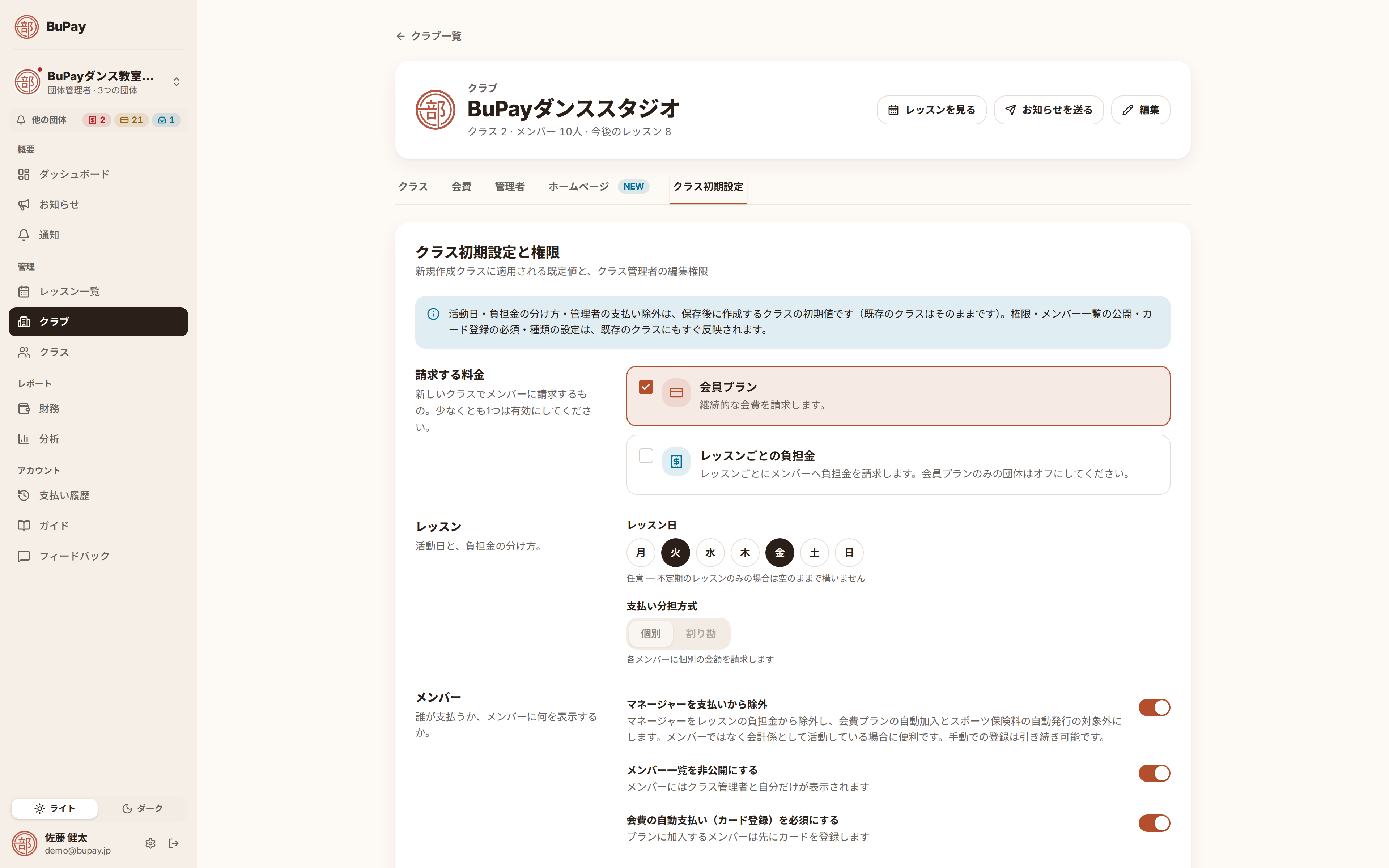Viewport: 1389px width, 868px height.
Task: Click the BuPayダンススタジオ club avatar
Action: [435, 110]
